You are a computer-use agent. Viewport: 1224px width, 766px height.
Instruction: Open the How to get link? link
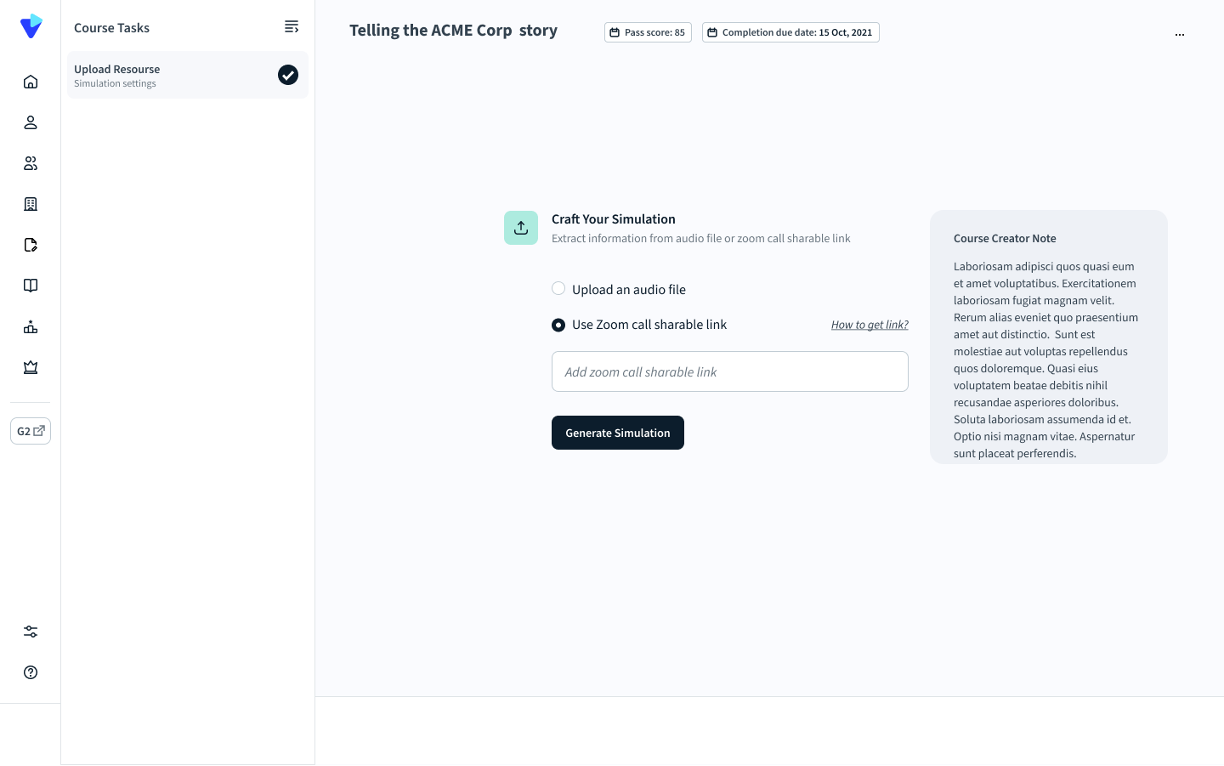[x=869, y=325]
